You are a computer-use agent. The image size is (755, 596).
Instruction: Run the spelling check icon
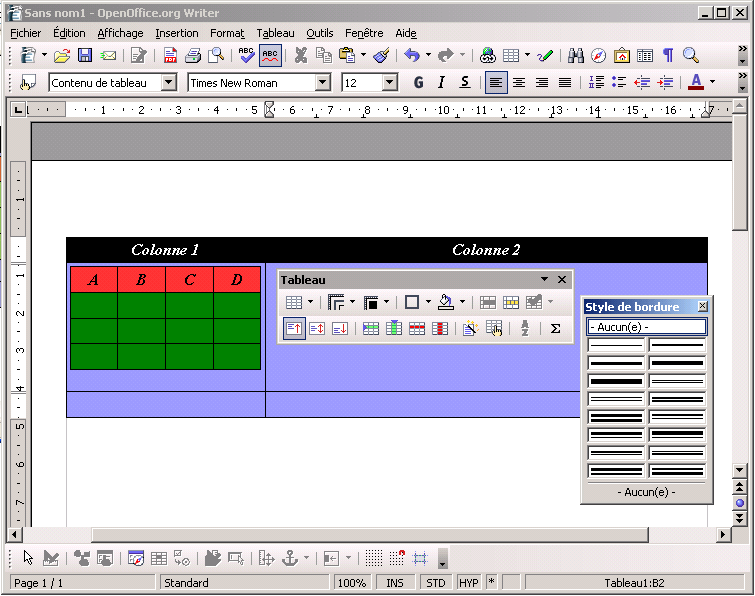click(247, 55)
